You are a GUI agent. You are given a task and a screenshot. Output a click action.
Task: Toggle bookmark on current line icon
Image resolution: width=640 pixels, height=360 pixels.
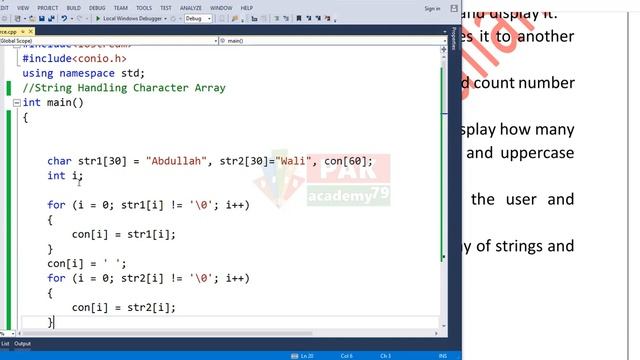(299, 18)
